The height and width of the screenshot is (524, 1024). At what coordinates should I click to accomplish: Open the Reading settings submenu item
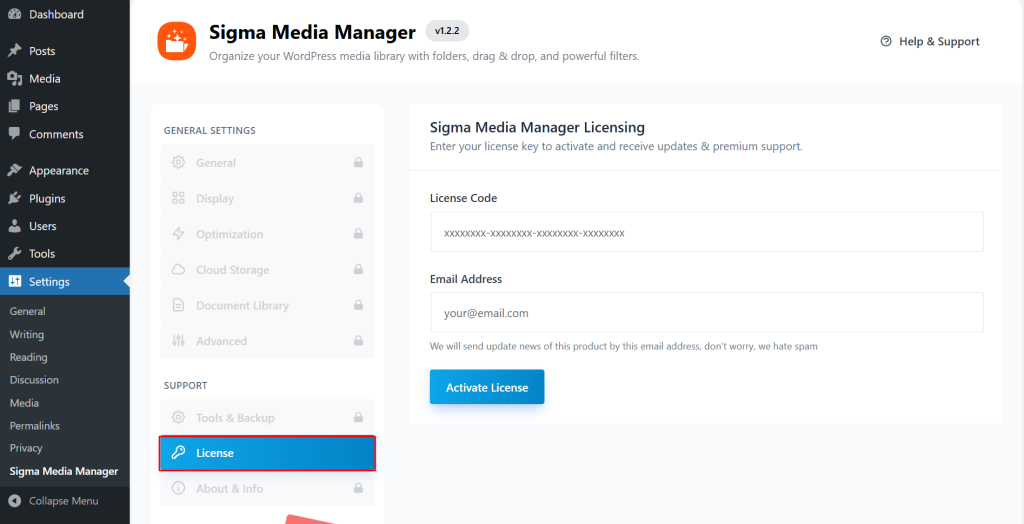[29, 357]
